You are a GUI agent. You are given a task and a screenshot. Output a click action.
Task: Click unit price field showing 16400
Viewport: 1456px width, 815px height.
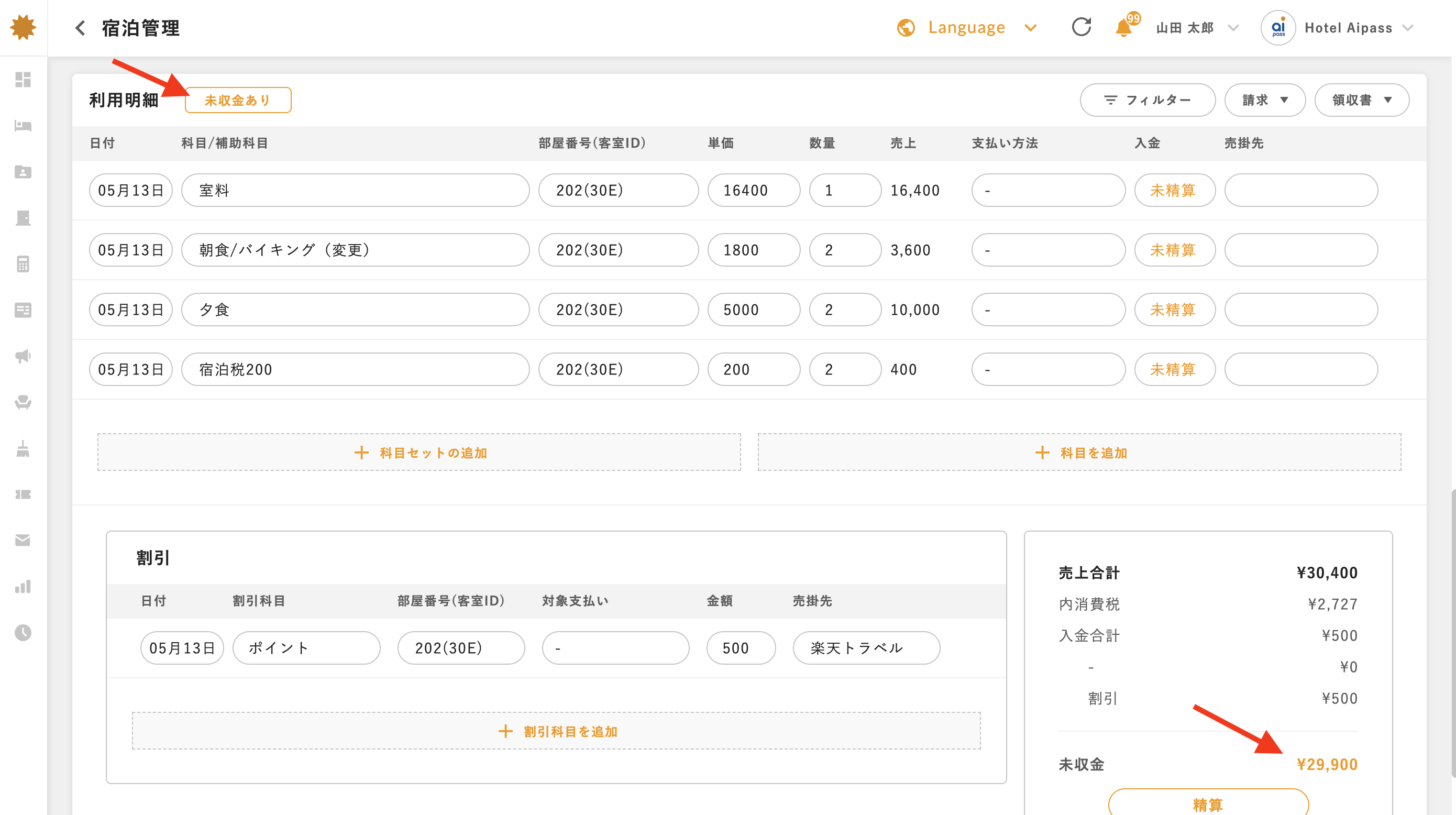tap(754, 190)
